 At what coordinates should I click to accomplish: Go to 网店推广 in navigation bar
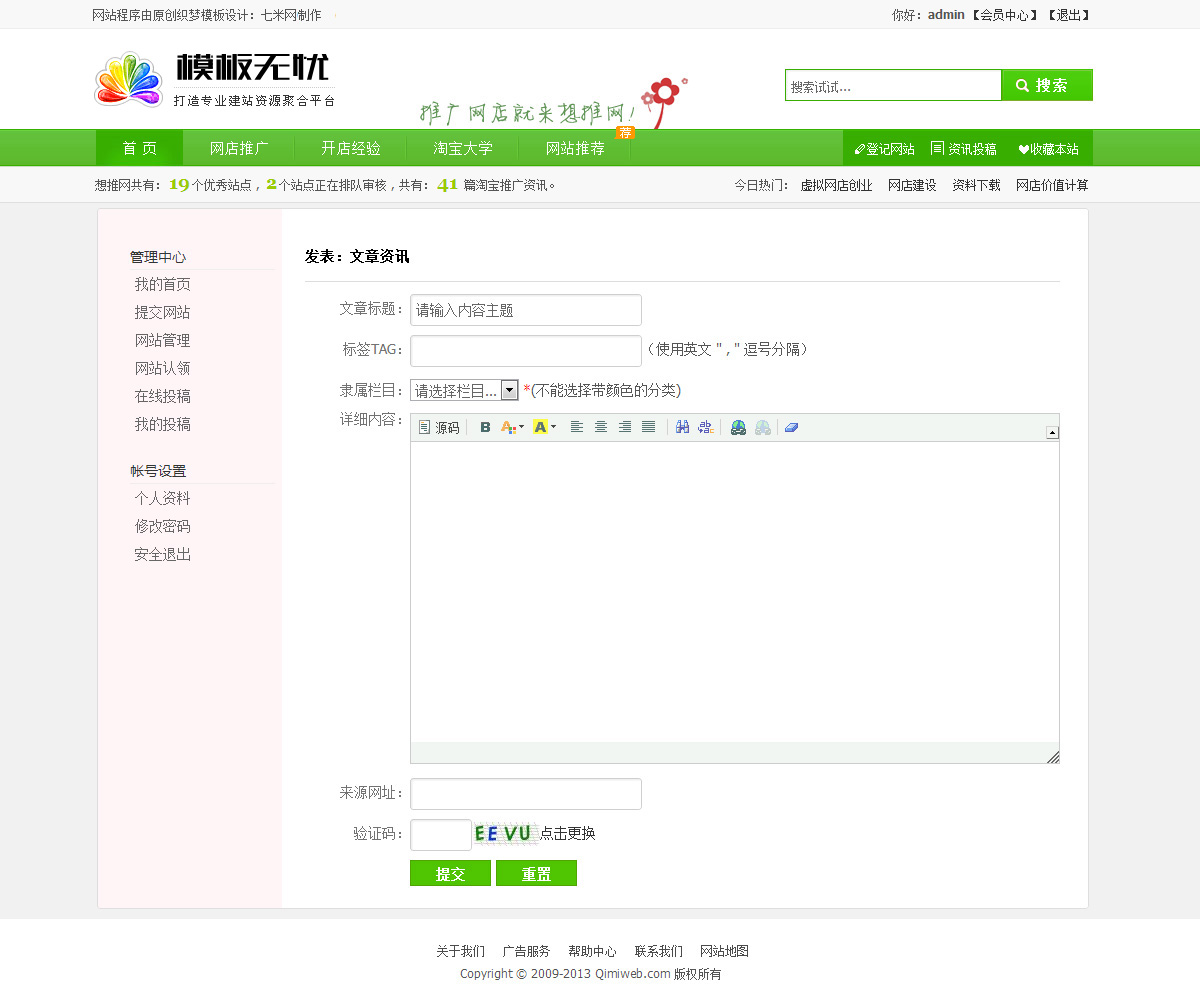(x=239, y=148)
